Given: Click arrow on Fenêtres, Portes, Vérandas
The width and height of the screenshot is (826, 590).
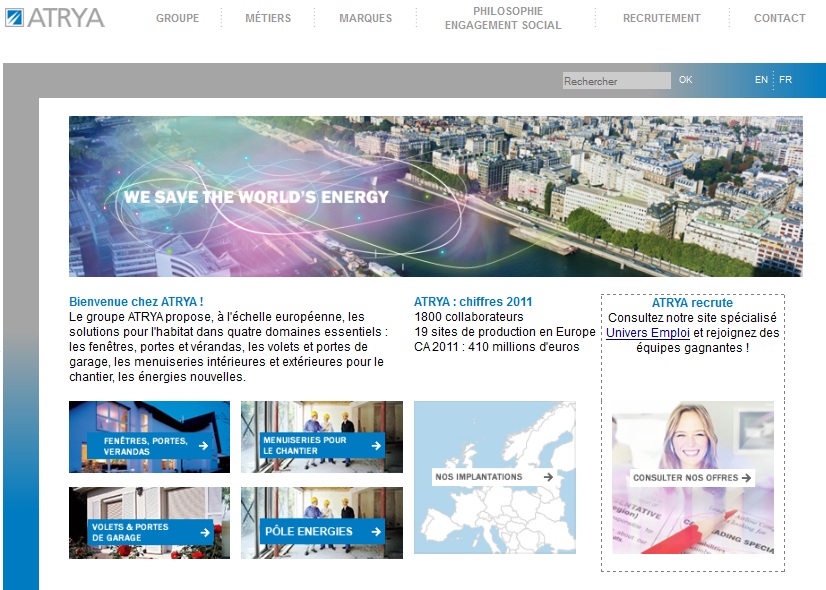Looking at the screenshot, I should [x=203, y=446].
